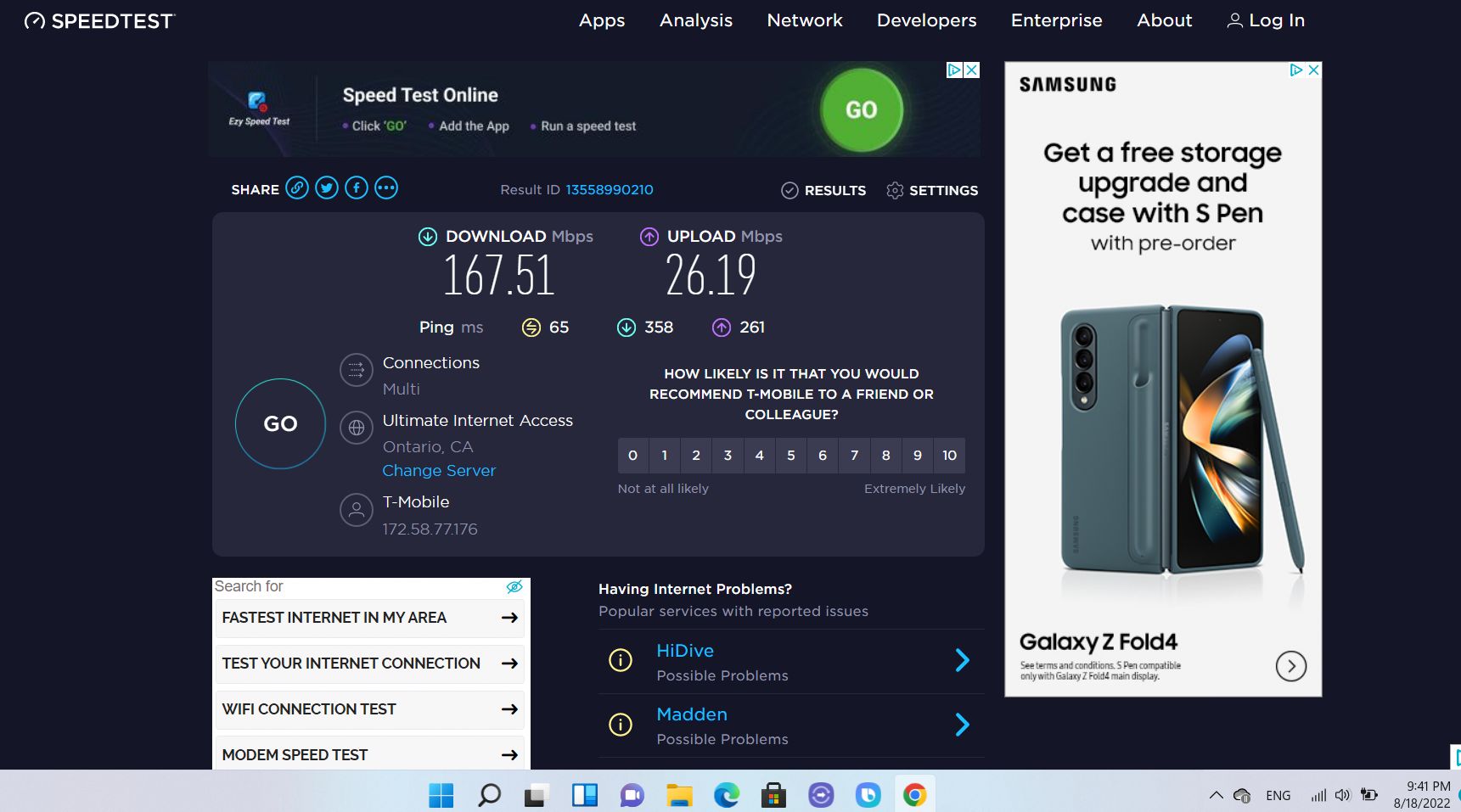The image size is (1461, 812).
Task: Rate recommendation score 6
Action: 823,456
